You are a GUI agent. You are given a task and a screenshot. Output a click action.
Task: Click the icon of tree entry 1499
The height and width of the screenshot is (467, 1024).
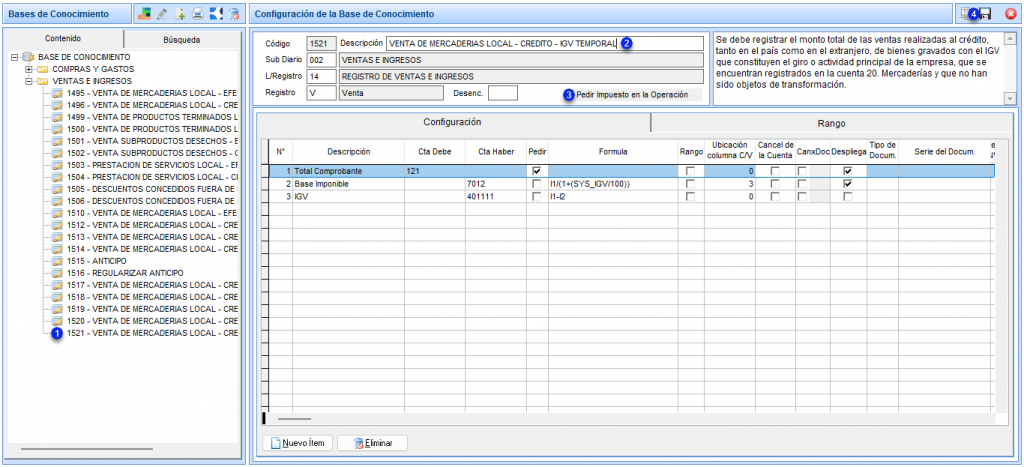coord(57,118)
